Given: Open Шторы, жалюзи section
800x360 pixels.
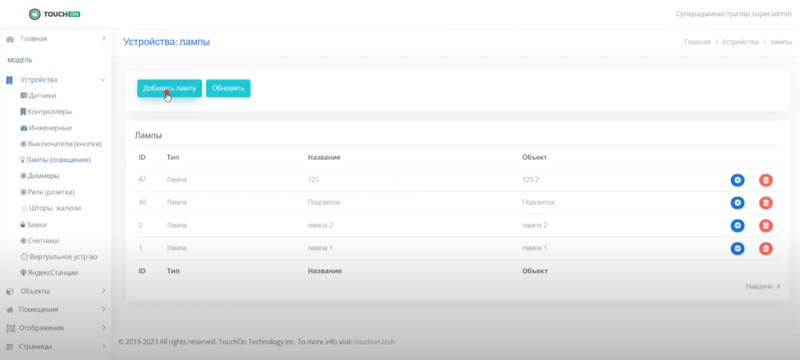Looking at the screenshot, I should 51,208.
